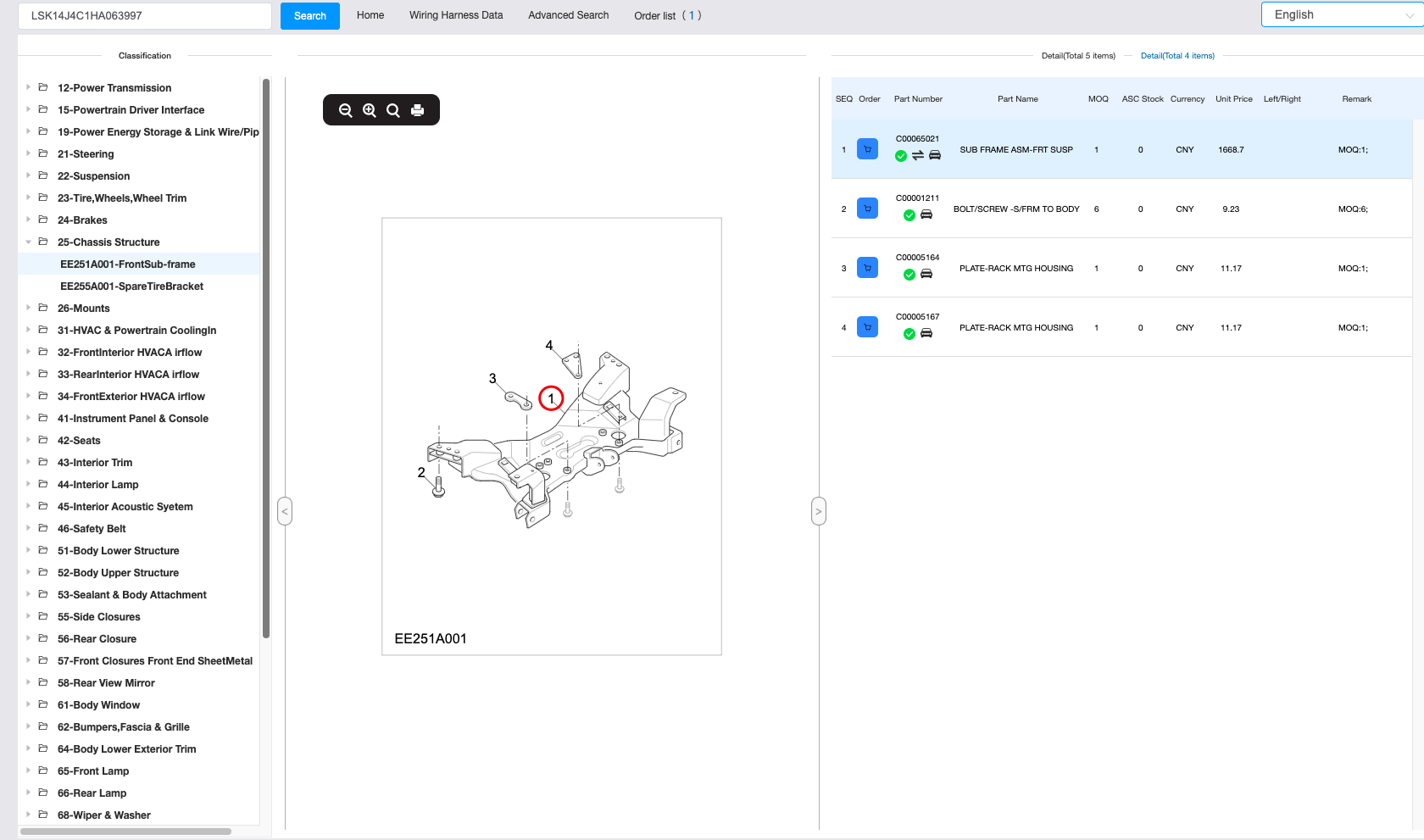Zoom in the parts diagram
The image size is (1424, 840).
tap(370, 110)
